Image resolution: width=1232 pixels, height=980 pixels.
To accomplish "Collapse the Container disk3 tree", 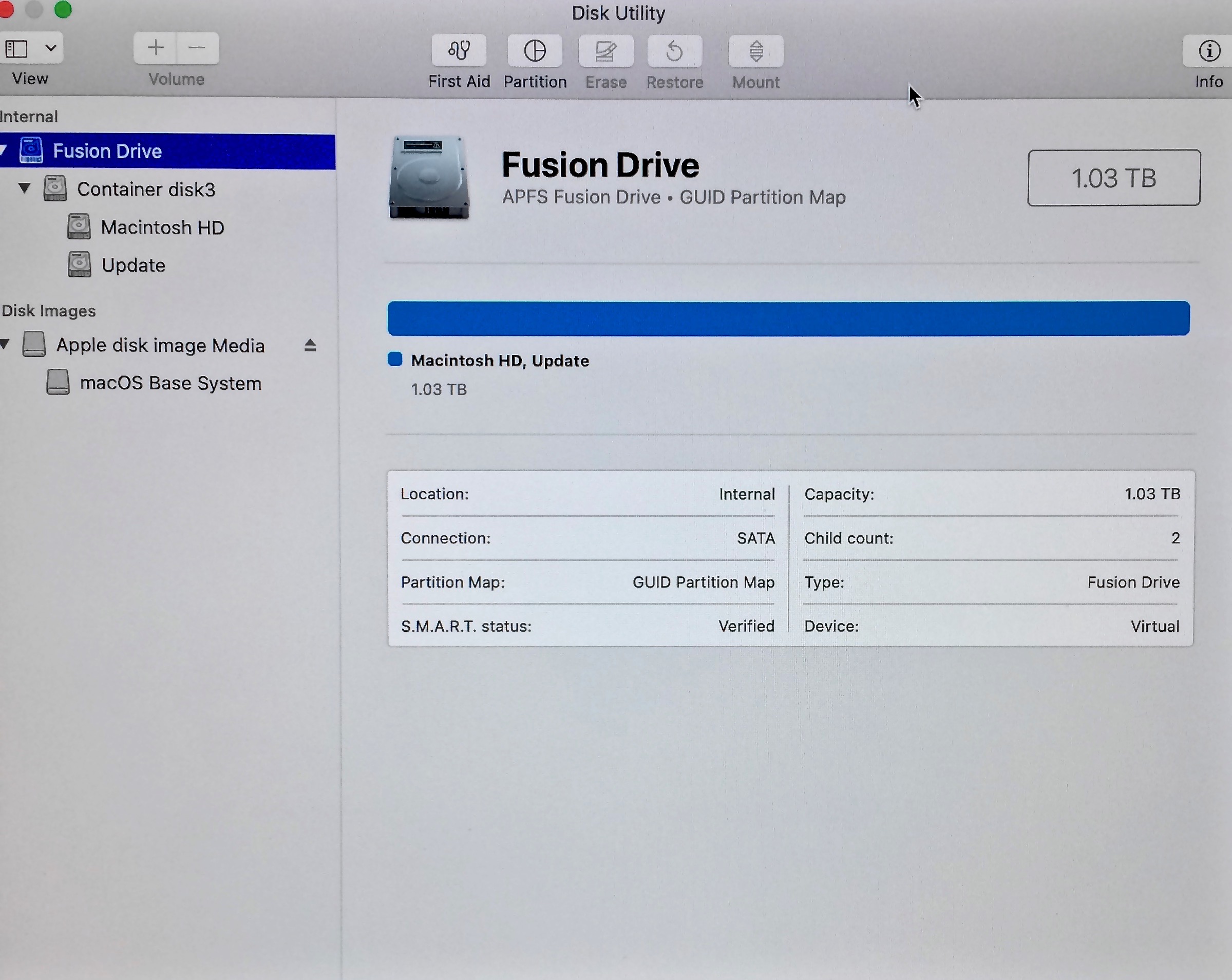I will coord(25,188).
